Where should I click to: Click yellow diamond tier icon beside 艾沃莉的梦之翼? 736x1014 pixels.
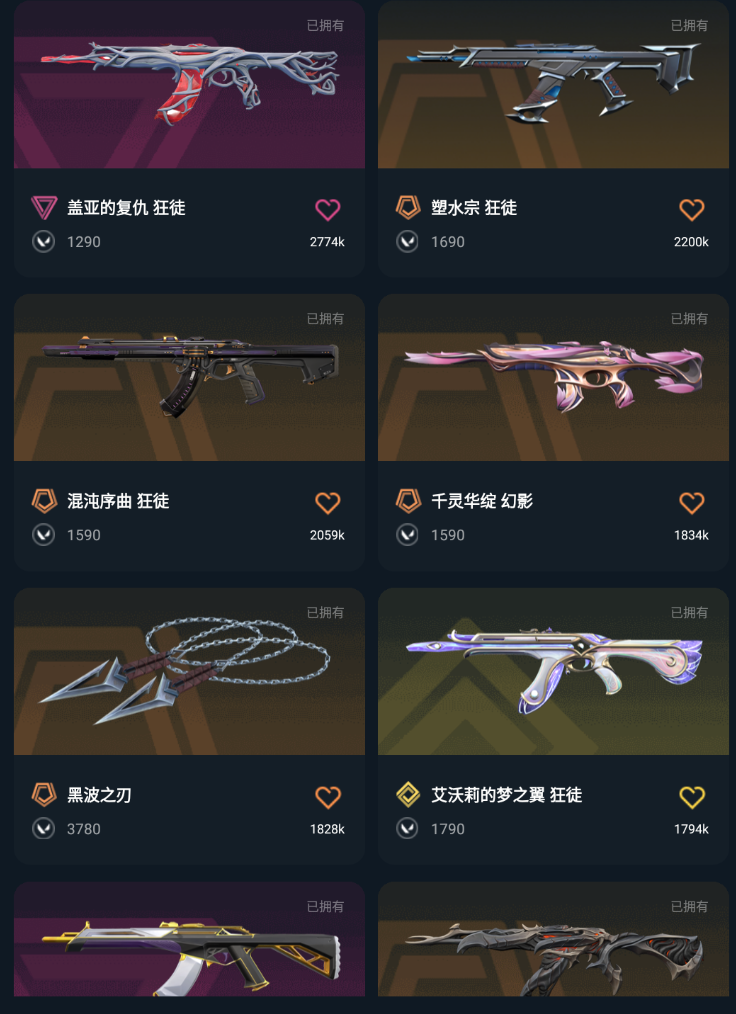click(x=408, y=795)
